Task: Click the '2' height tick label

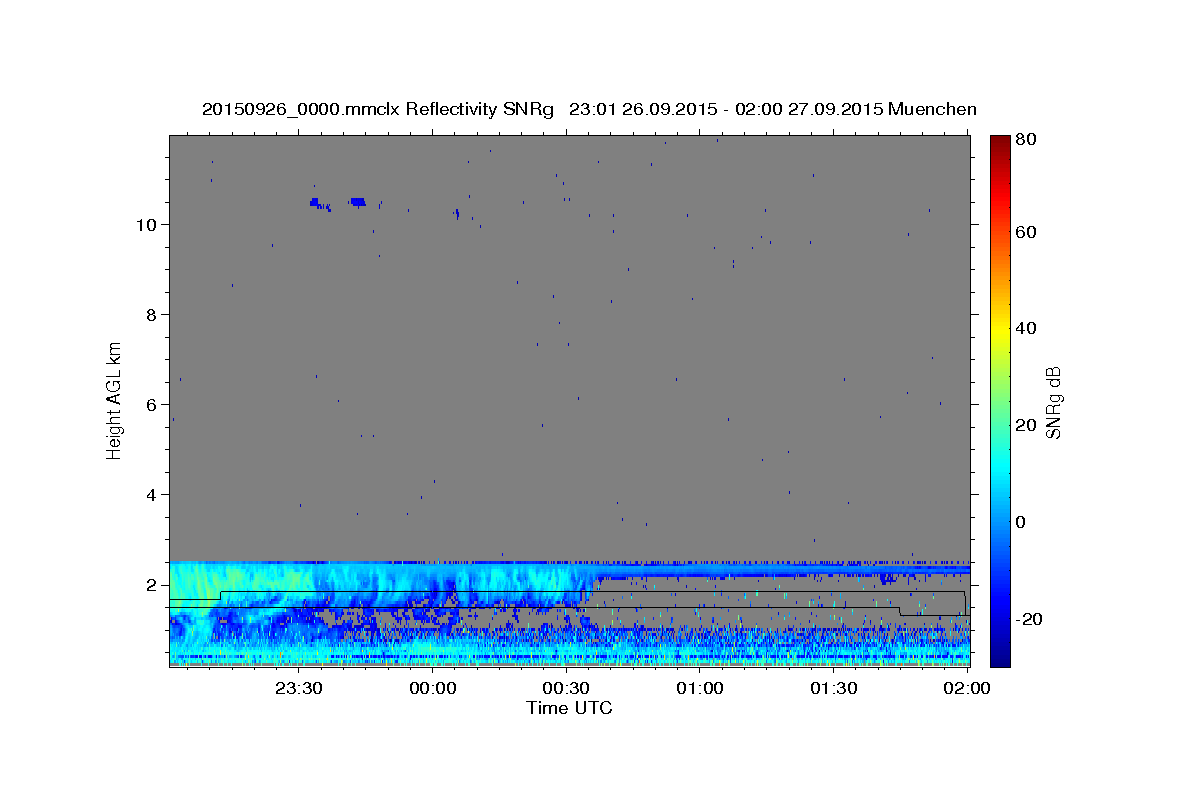Action: [x=152, y=585]
